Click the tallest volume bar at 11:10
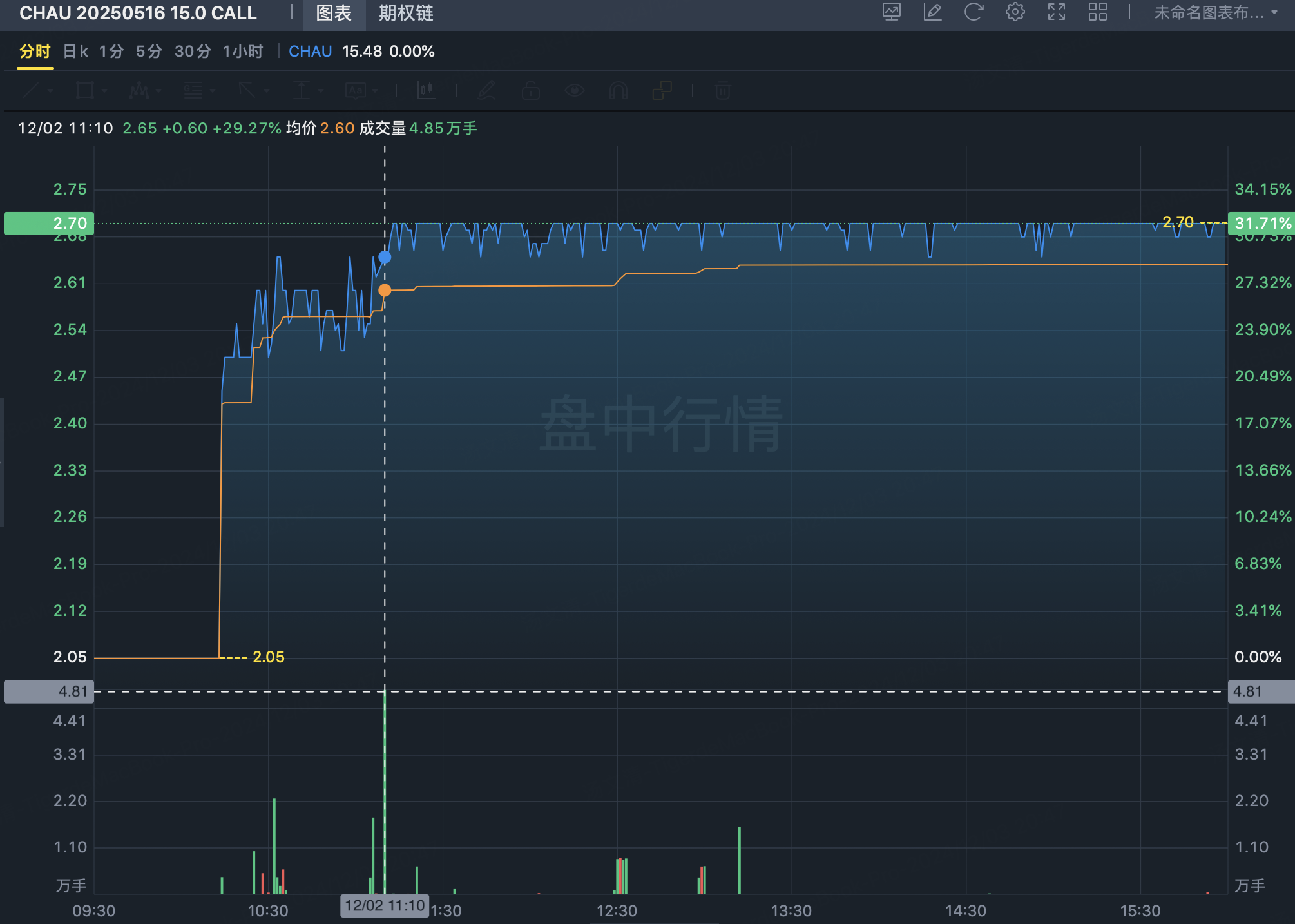This screenshot has height=924, width=1295. (385, 793)
